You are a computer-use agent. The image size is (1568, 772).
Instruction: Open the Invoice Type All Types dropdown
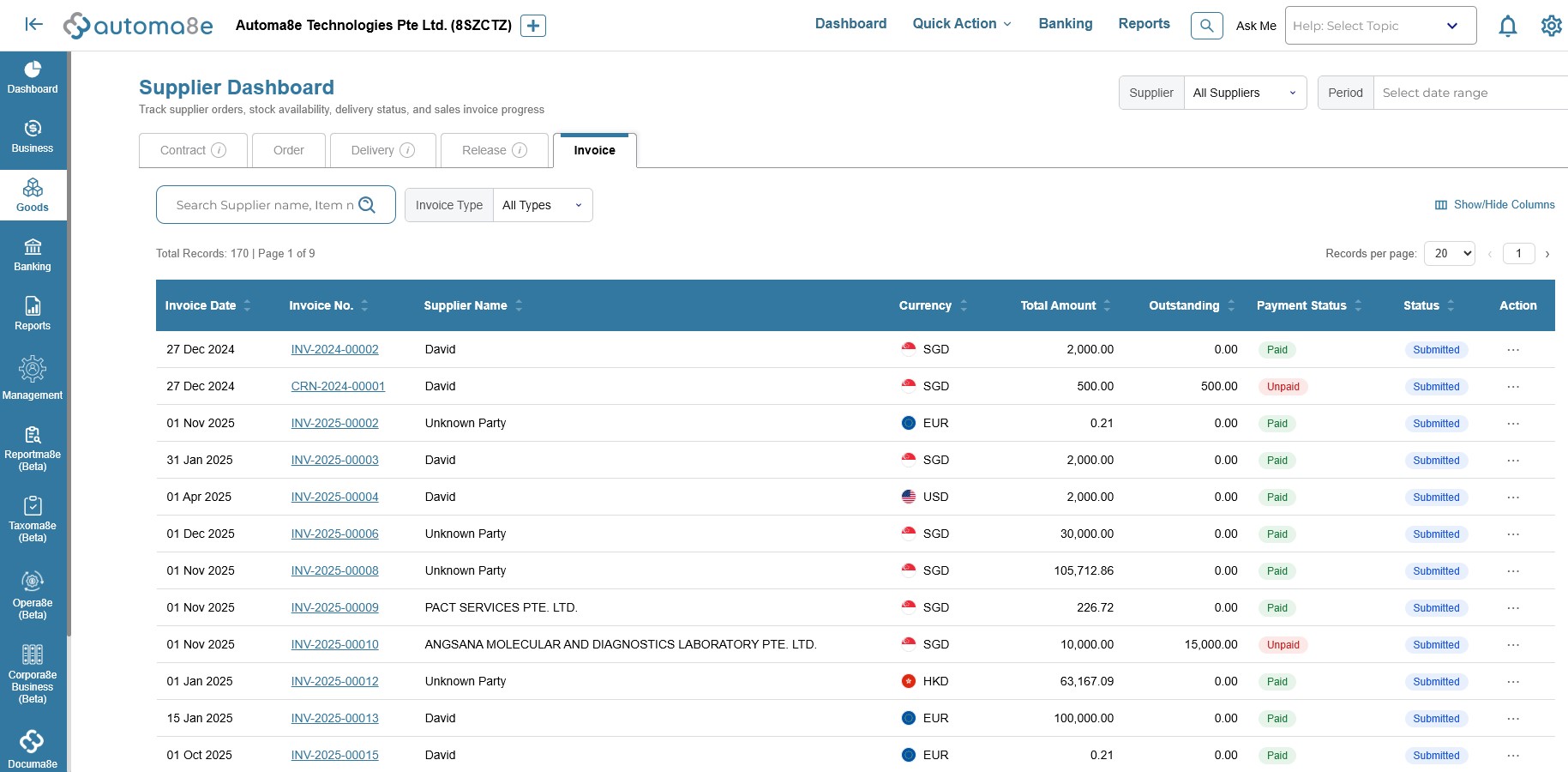543,205
